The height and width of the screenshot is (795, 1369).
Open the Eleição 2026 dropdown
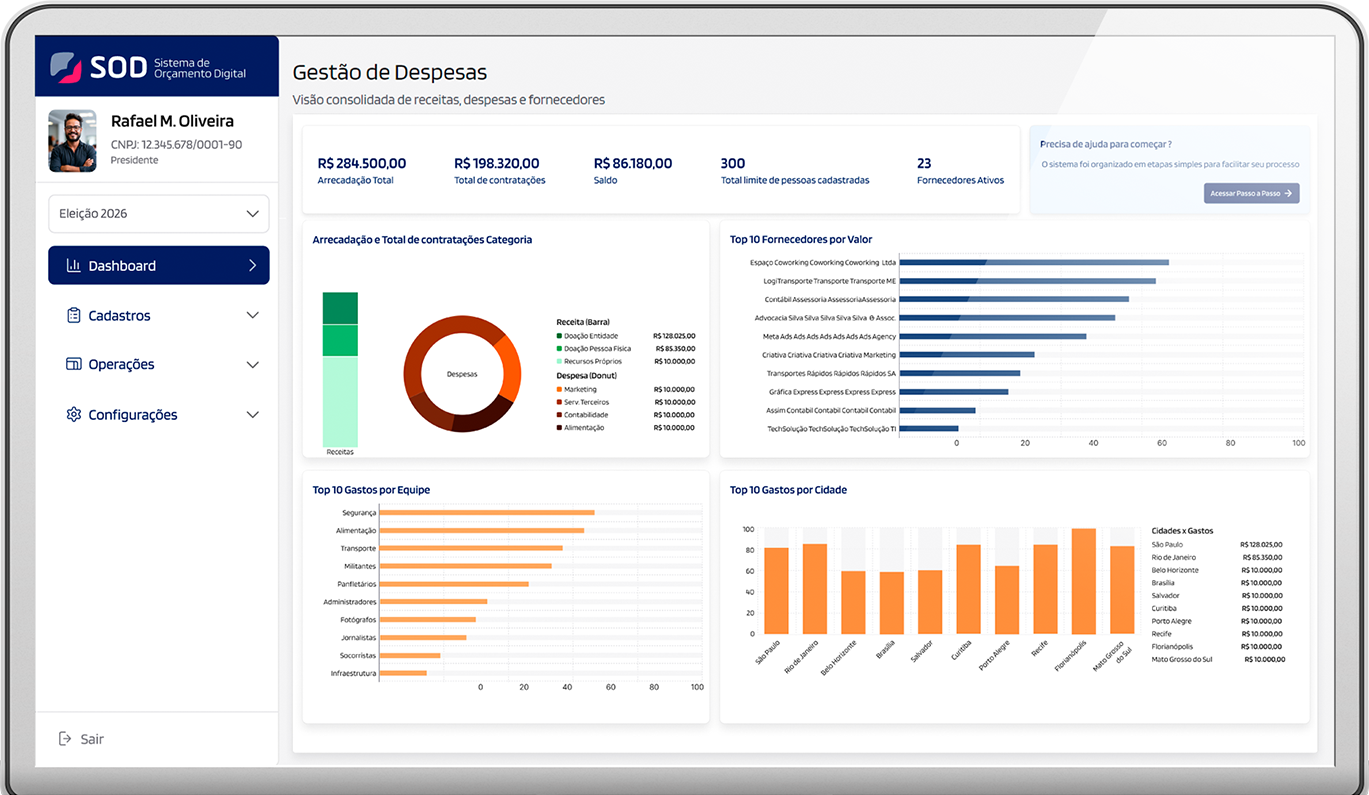click(159, 213)
